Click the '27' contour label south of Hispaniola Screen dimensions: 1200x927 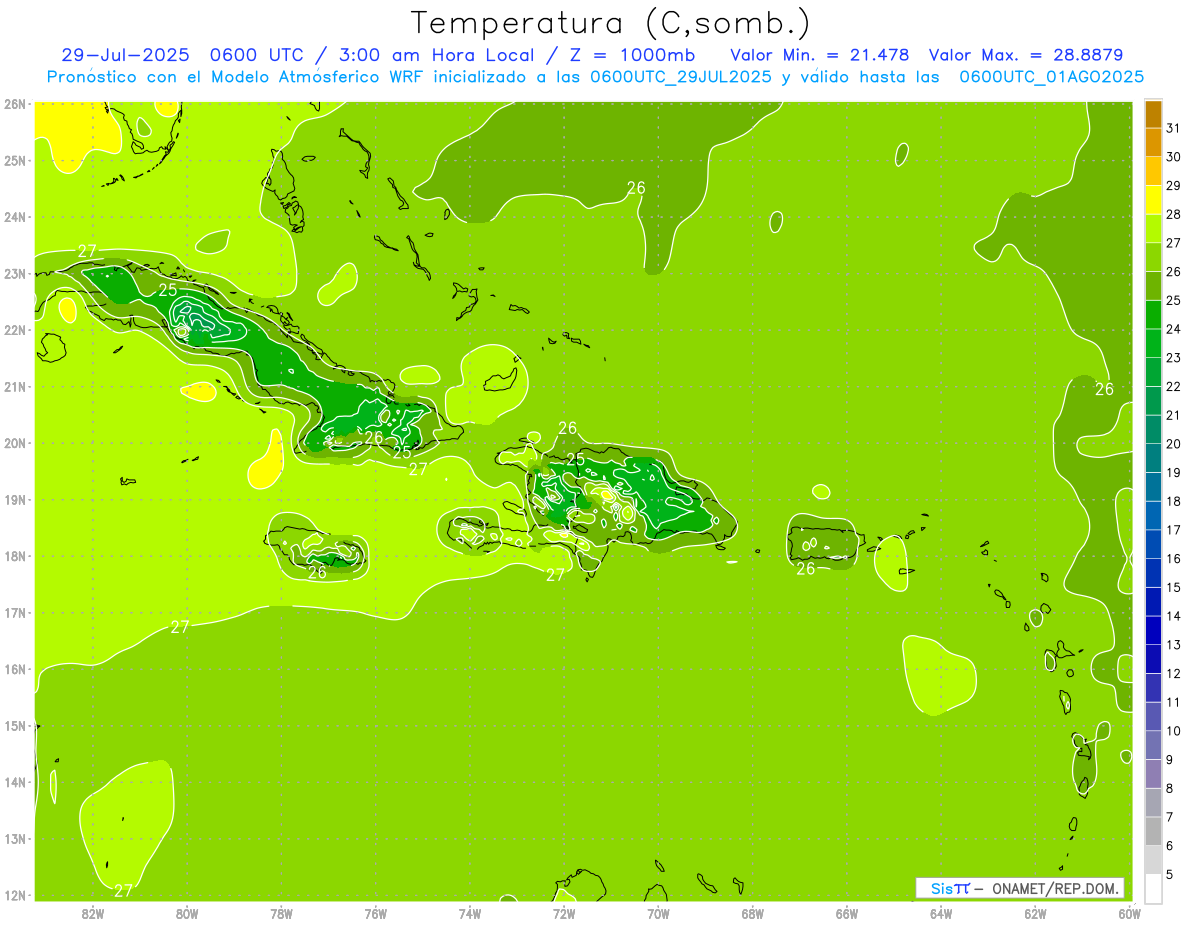coord(555,575)
